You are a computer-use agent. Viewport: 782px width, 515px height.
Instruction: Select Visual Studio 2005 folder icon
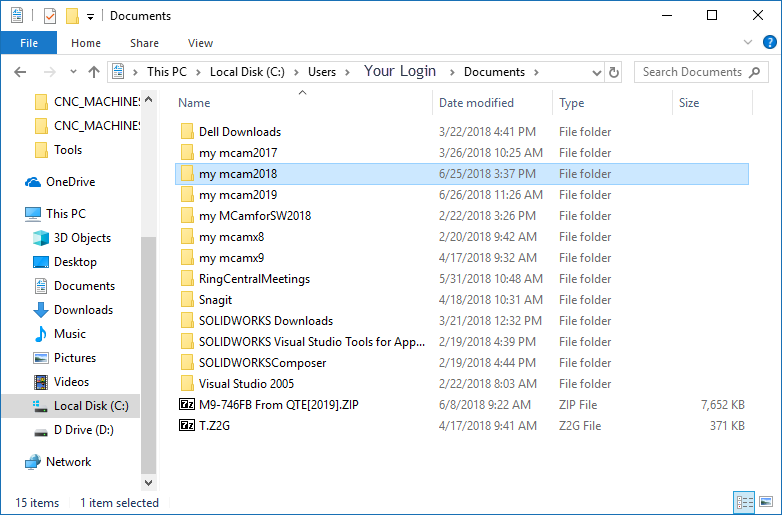click(x=187, y=383)
